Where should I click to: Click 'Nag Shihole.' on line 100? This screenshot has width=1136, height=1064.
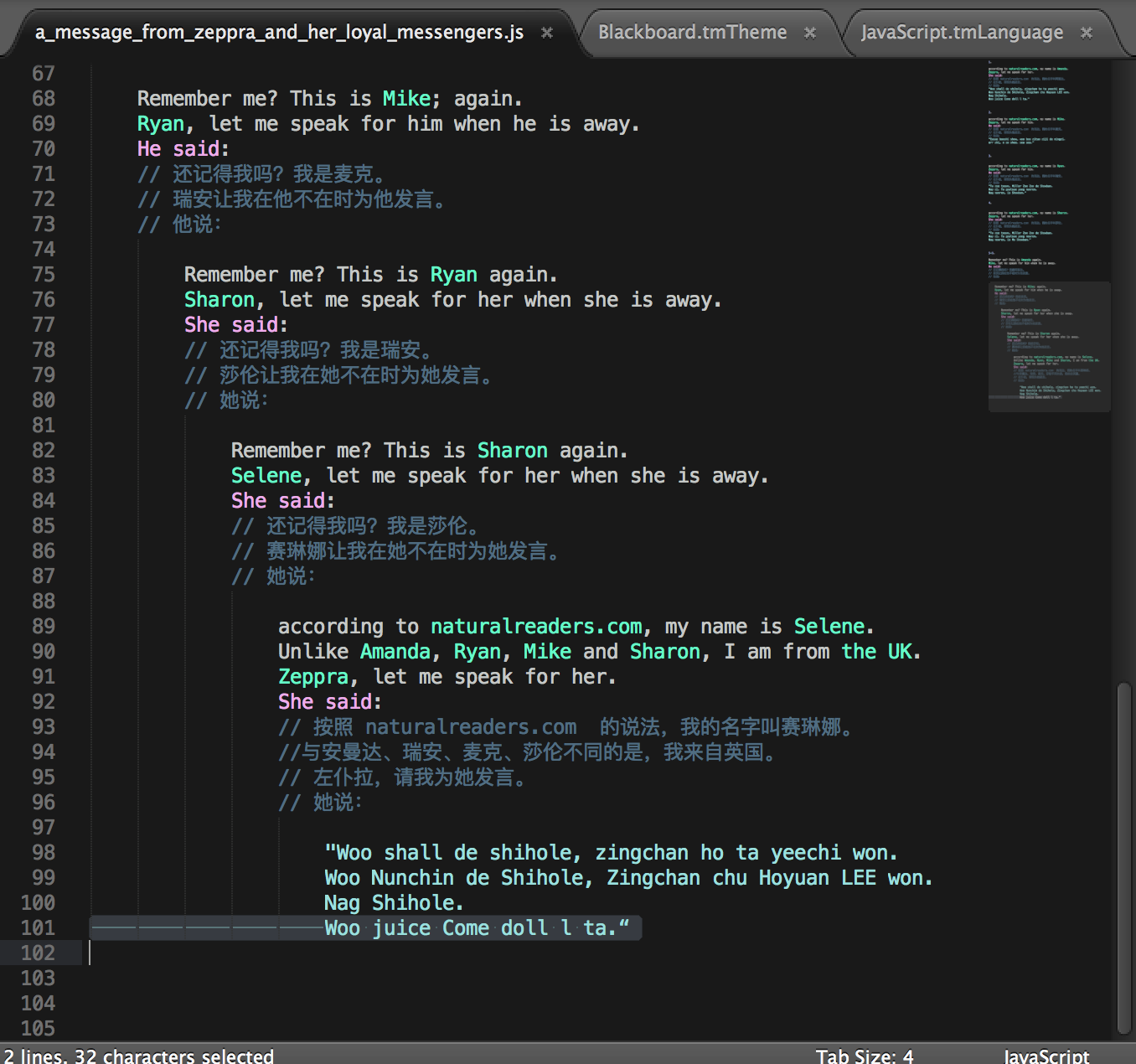(x=394, y=903)
